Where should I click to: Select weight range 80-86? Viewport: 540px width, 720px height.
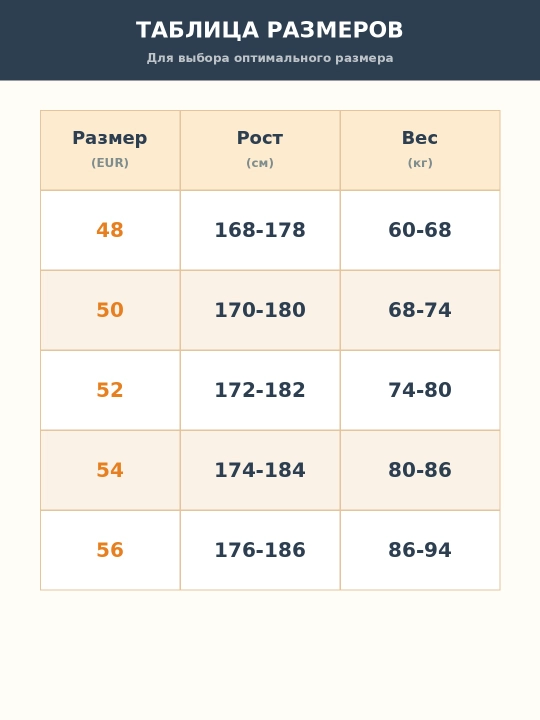pos(420,470)
